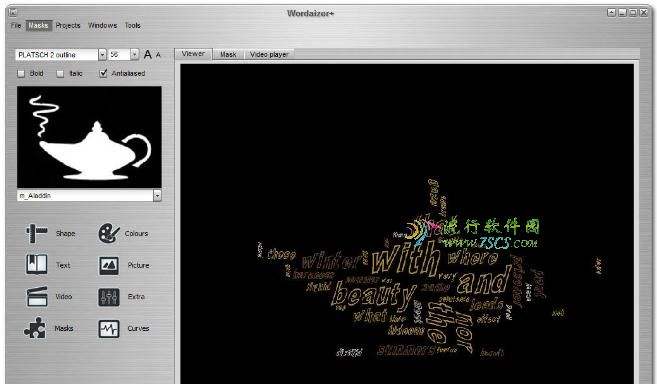
Task: Click the Picture label
Action: pos(138,265)
